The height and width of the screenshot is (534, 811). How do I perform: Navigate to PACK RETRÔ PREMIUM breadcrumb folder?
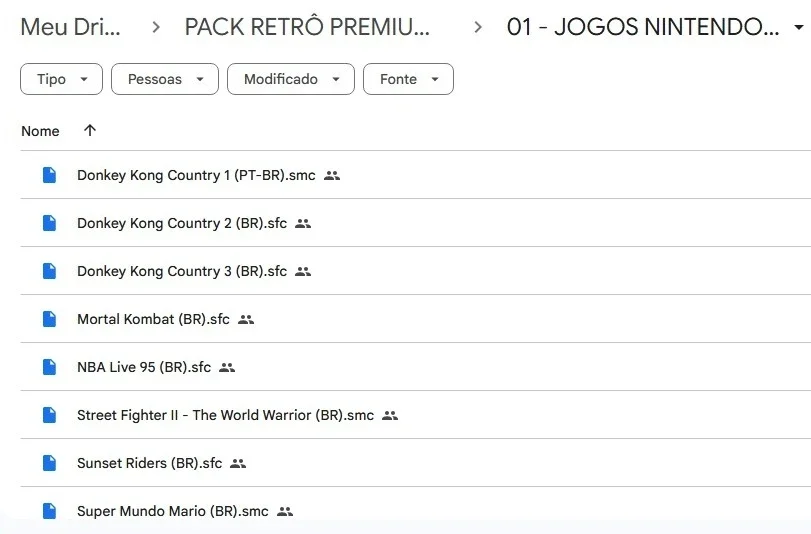307,27
